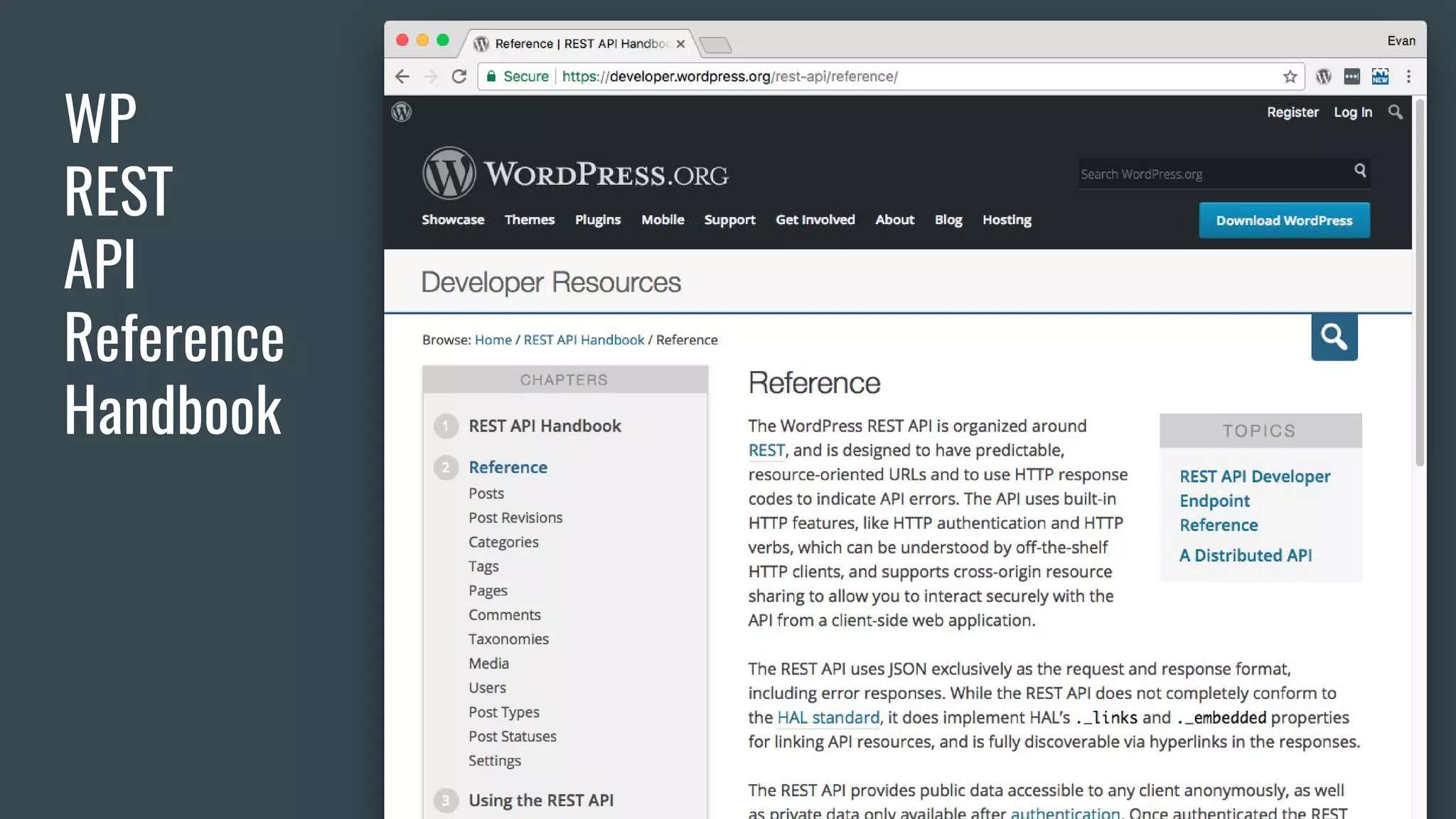Follow the REST link in first paragraph
The image size is (1456, 819).
pyautogui.click(x=766, y=450)
